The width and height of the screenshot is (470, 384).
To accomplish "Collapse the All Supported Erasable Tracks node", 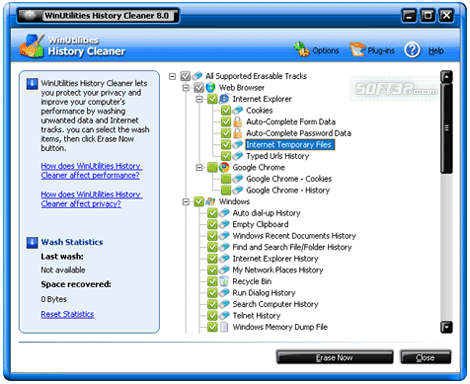I will (x=172, y=76).
